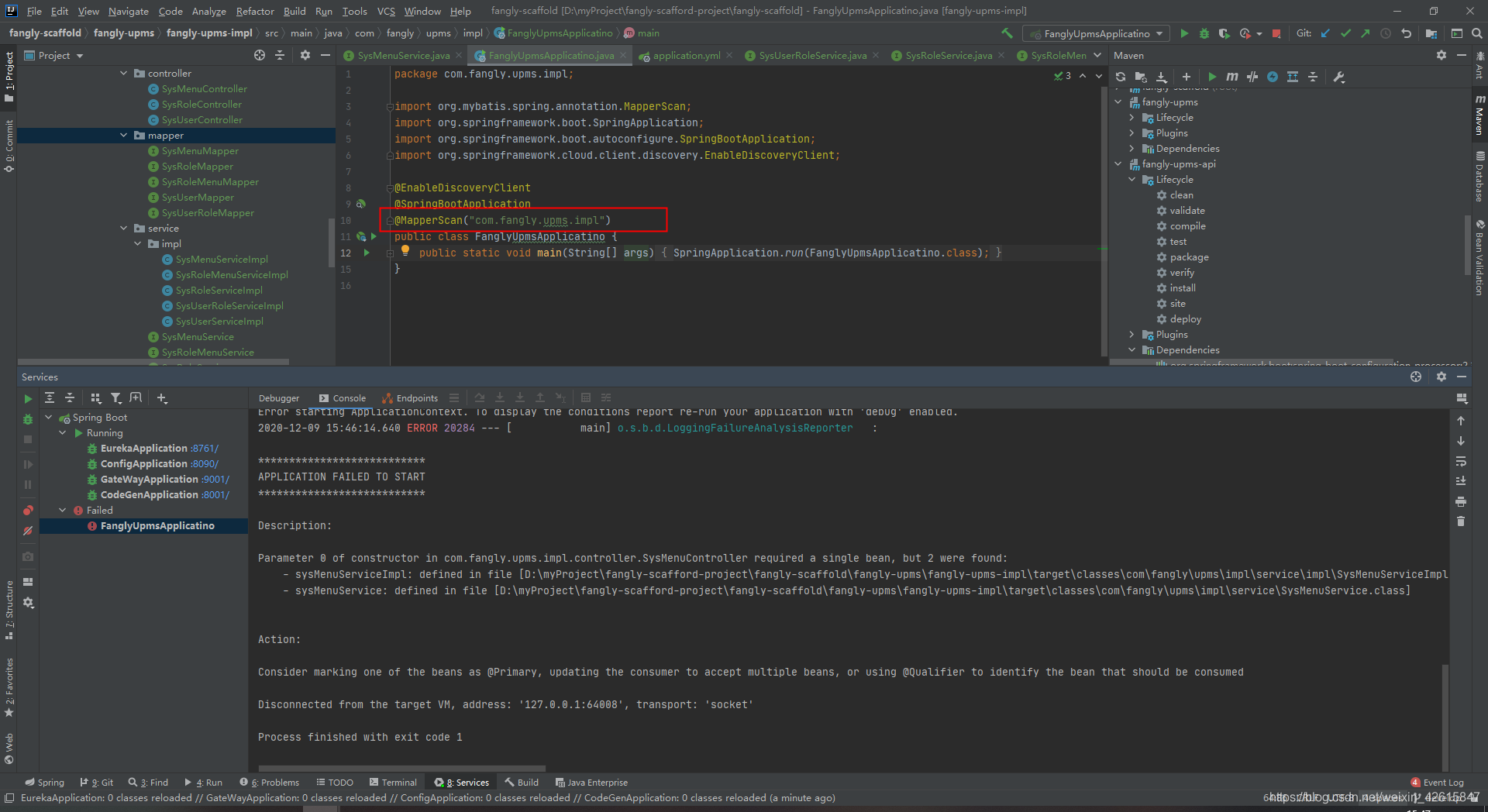
Task: Click the clean lifecycle goal under fangly-upms-api
Action: click(x=1180, y=194)
